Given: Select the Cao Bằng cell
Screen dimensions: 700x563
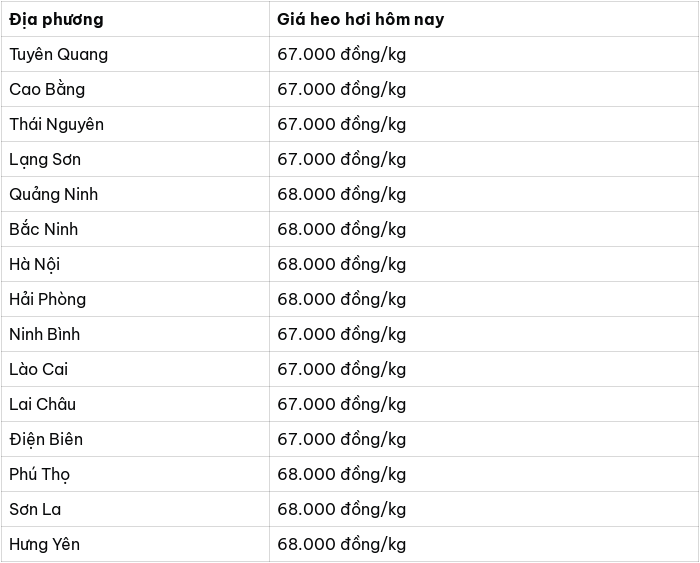Looking at the screenshot, I should click(135, 89).
